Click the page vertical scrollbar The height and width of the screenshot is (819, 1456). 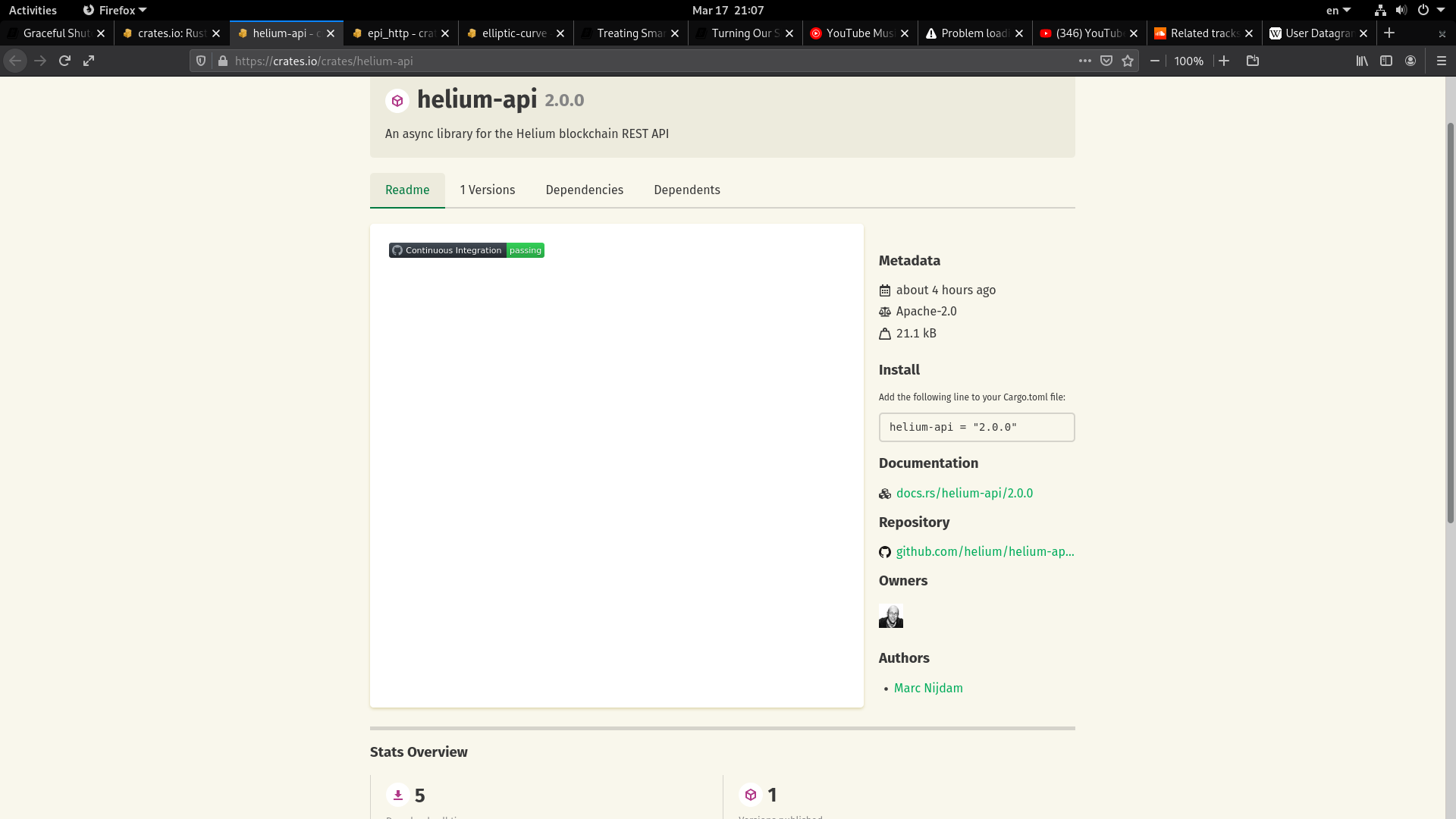(1451, 322)
